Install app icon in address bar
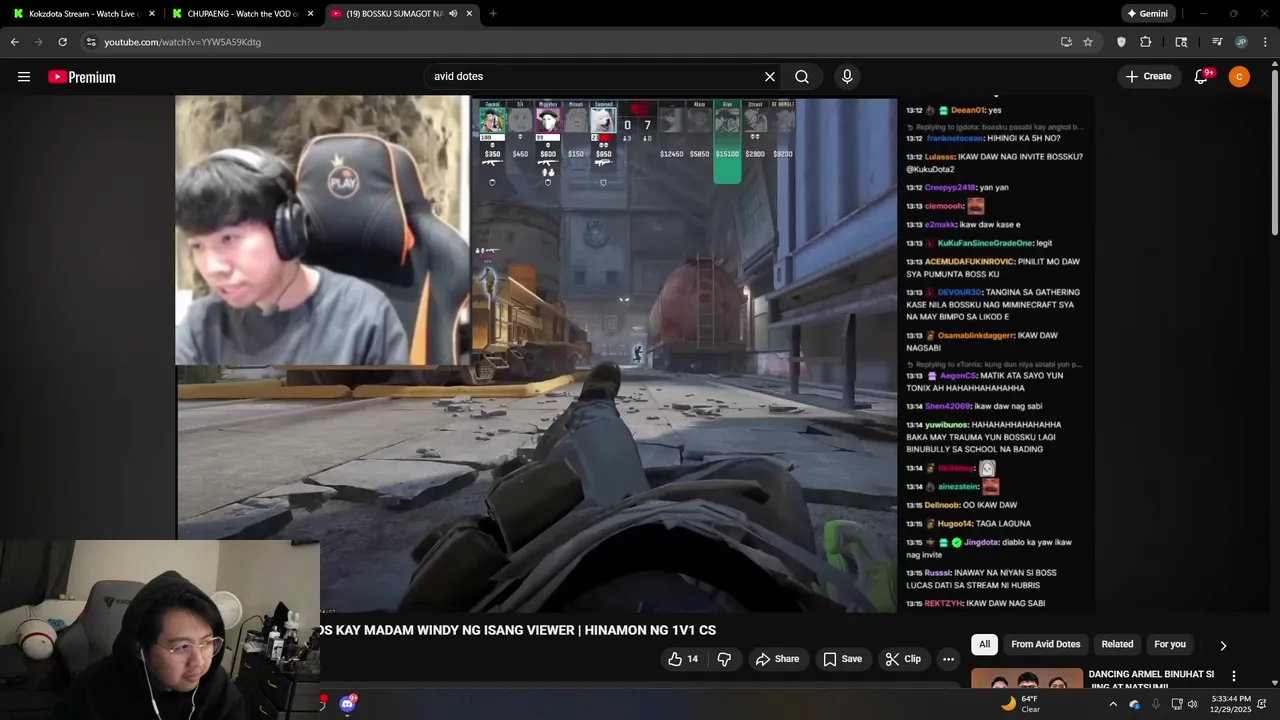 click(x=1066, y=42)
